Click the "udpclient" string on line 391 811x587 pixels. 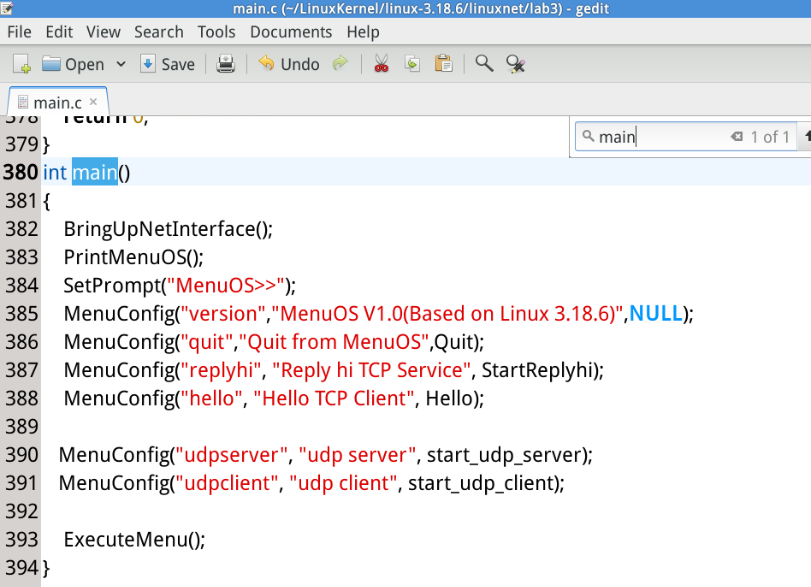pos(227,483)
